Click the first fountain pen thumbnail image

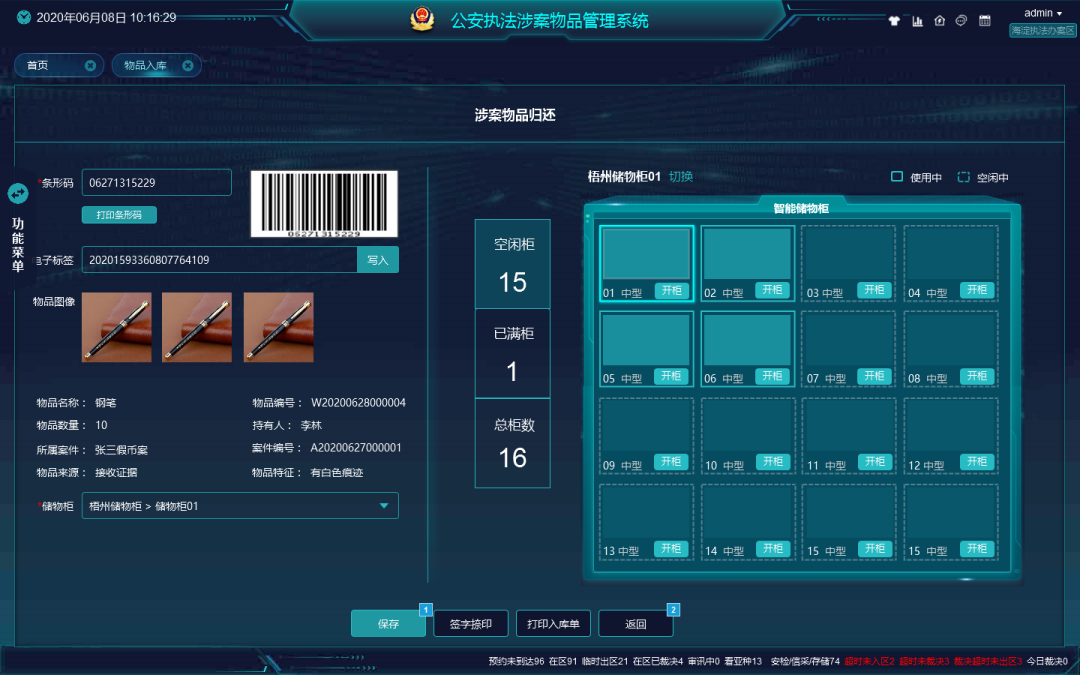[117, 327]
